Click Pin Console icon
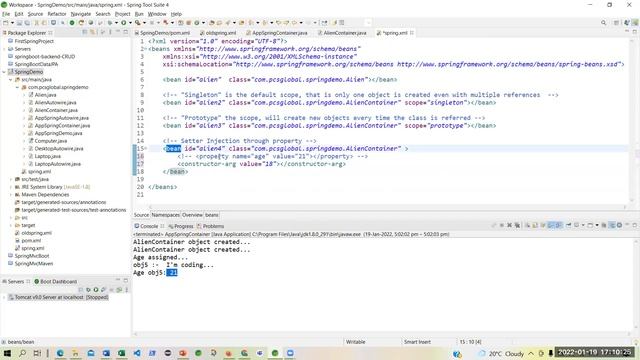This screenshot has height=360, width=640. [569, 225]
